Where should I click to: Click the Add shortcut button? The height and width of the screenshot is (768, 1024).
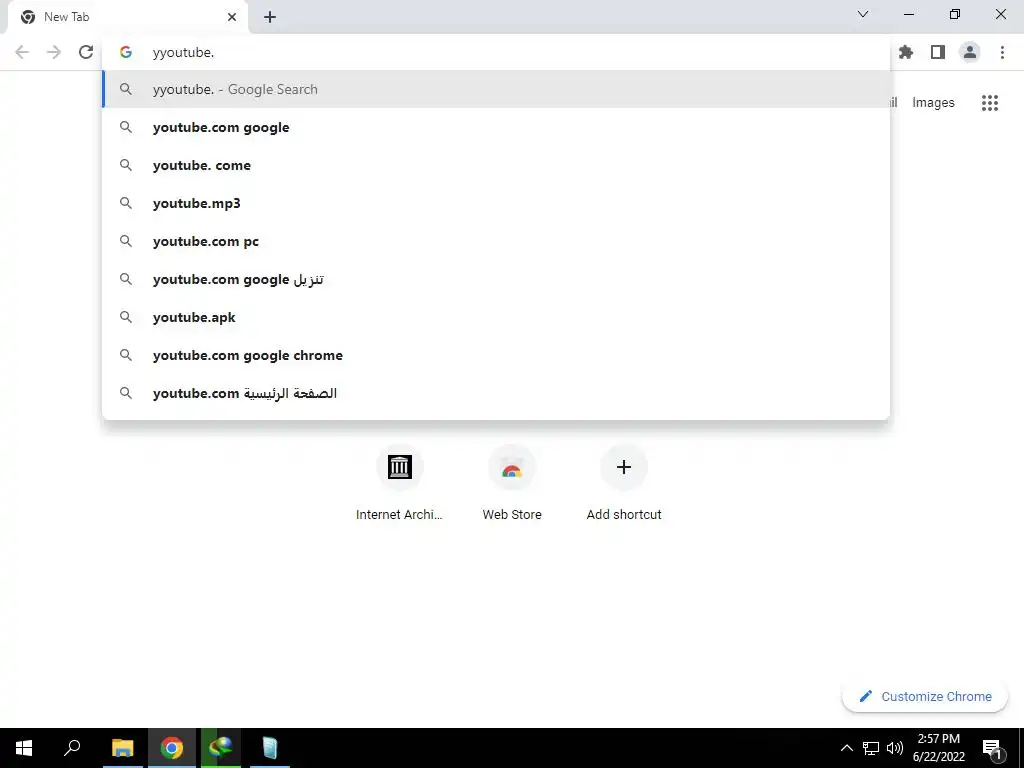(624, 483)
